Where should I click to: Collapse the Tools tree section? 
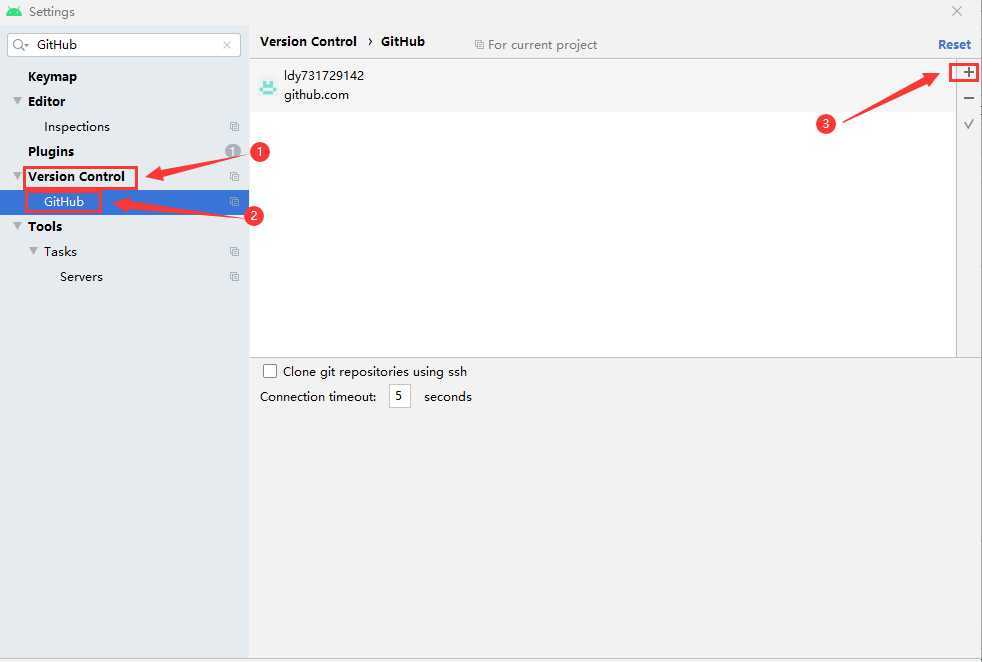pyautogui.click(x=18, y=226)
